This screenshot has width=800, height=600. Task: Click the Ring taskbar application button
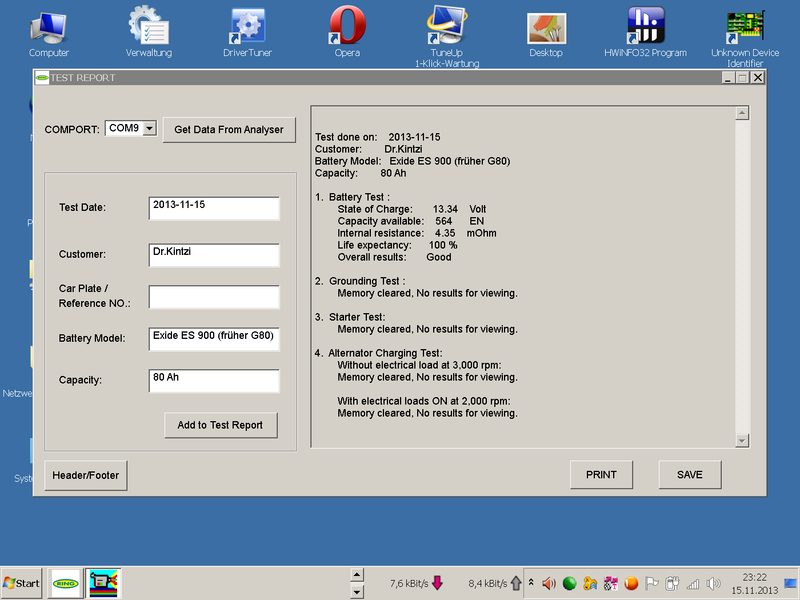(66, 582)
